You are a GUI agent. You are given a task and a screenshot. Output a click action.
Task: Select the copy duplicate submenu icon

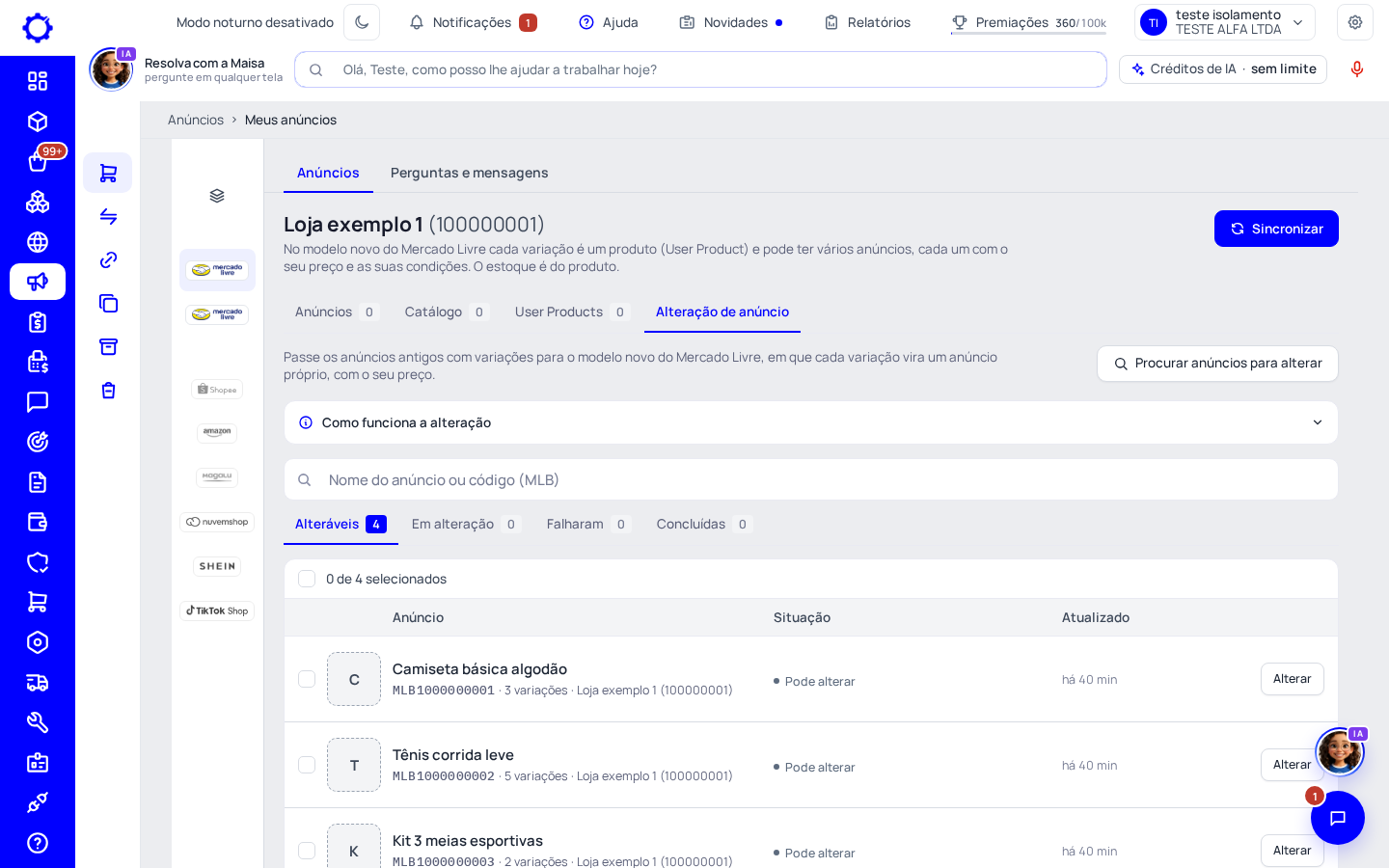[x=108, y=303]
